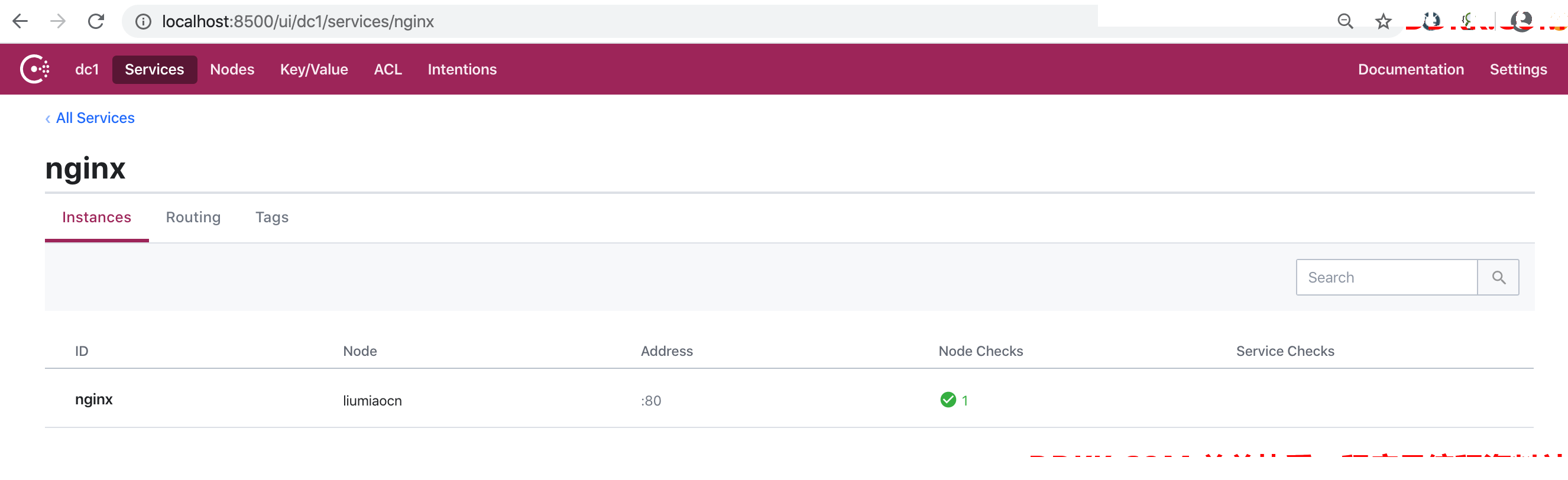Click the zoom magnifier icon in address bar
Image resolution: width=1568 pixels, height=480 pixels.
point(1345,21)
